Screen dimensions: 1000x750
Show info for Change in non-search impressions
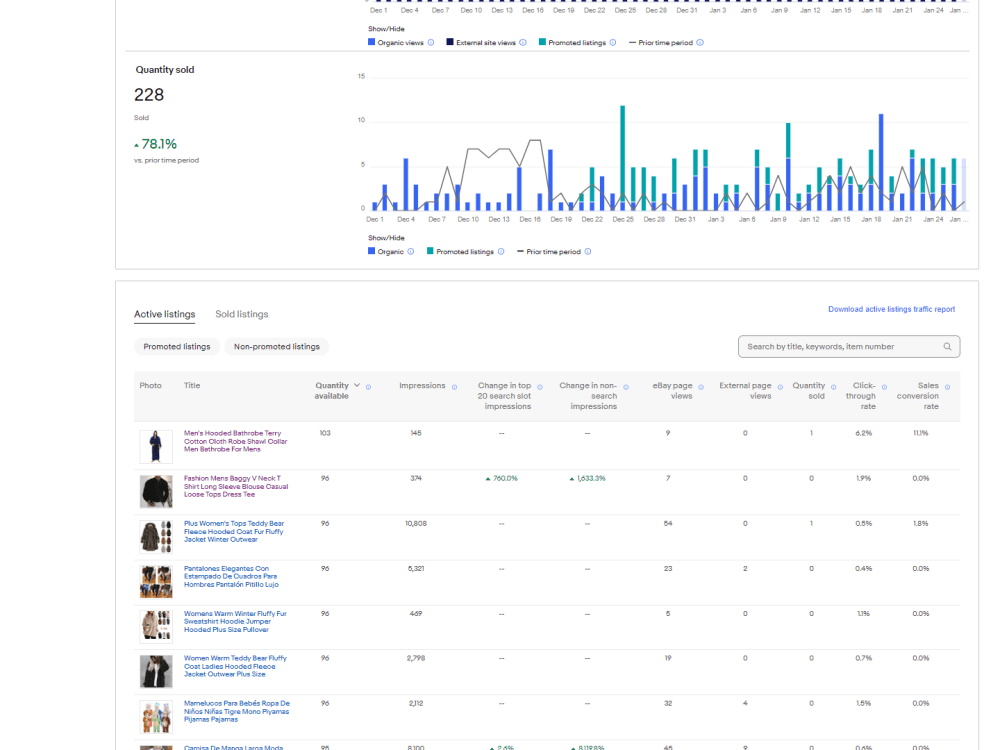pyautogui.click(x=626, y=387)
